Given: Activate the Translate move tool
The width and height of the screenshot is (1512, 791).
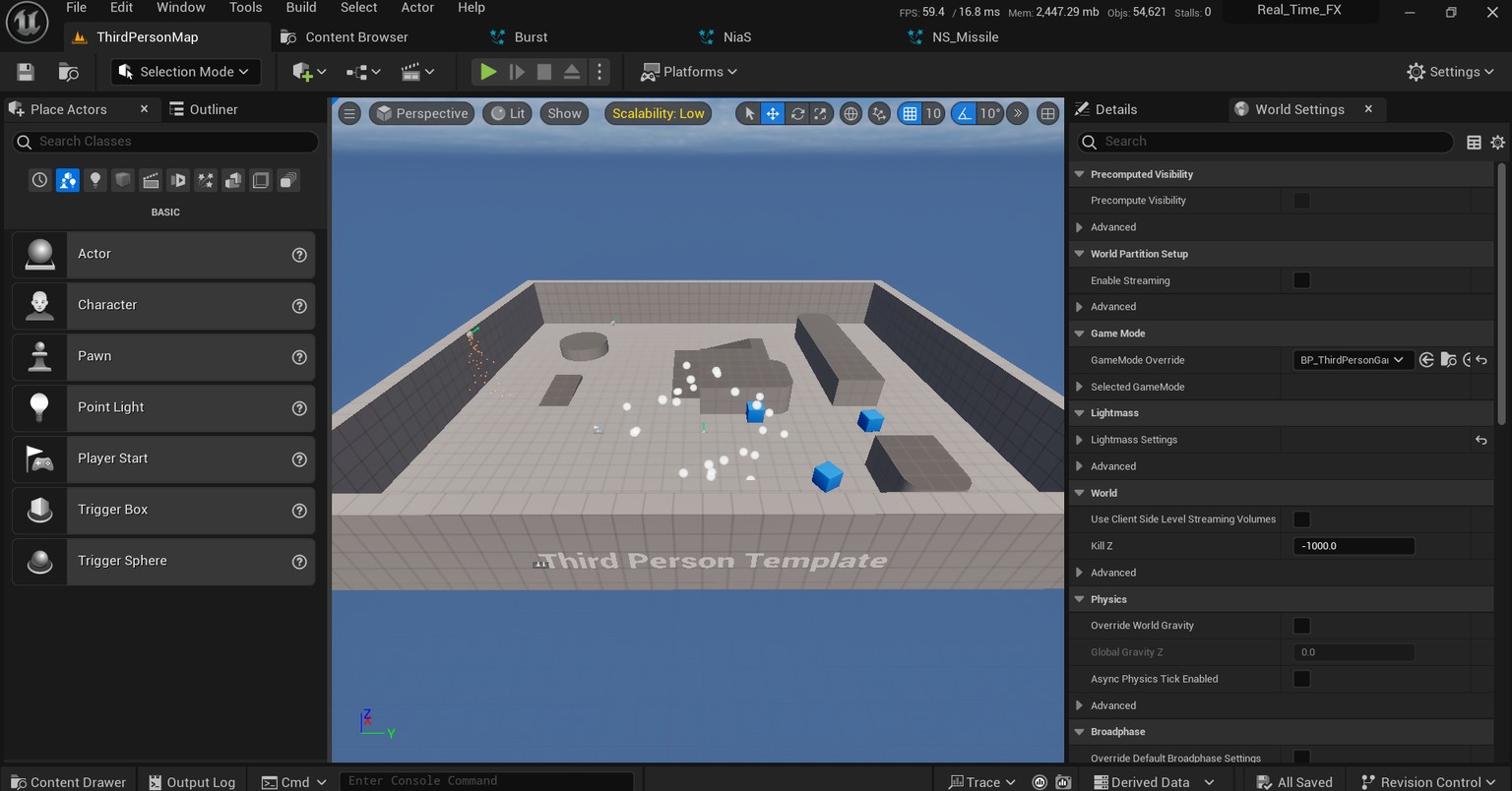Looking at the screenshot, I should tap(773, 113).
